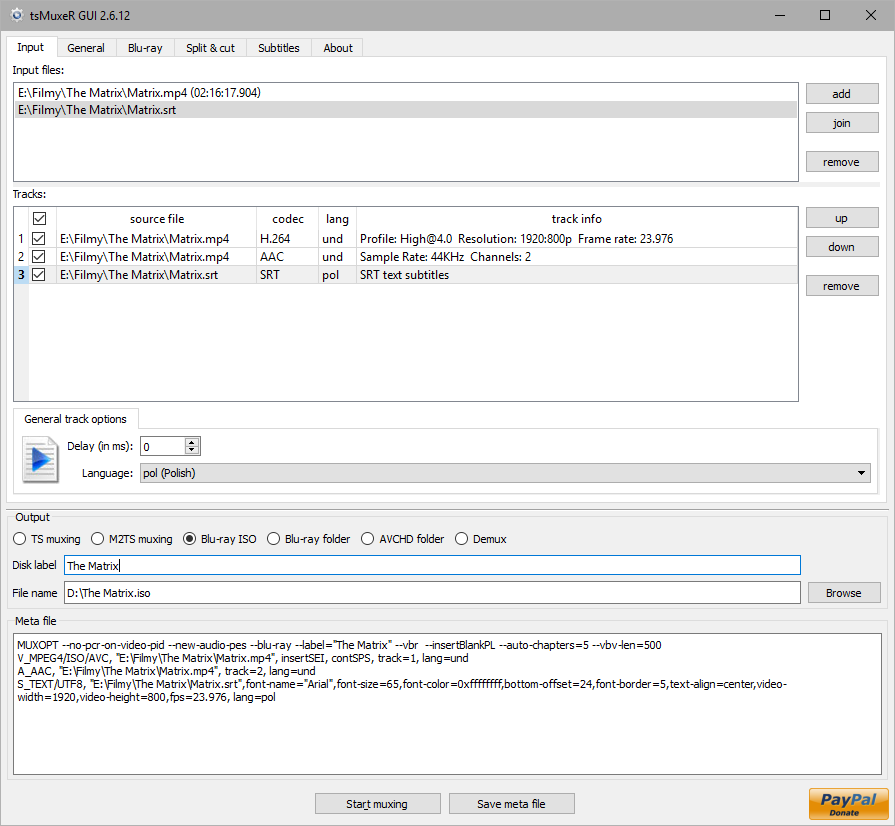Maximize the tsMuxeR window
This screenshot has width=895, height=826.
click(825, 15)
